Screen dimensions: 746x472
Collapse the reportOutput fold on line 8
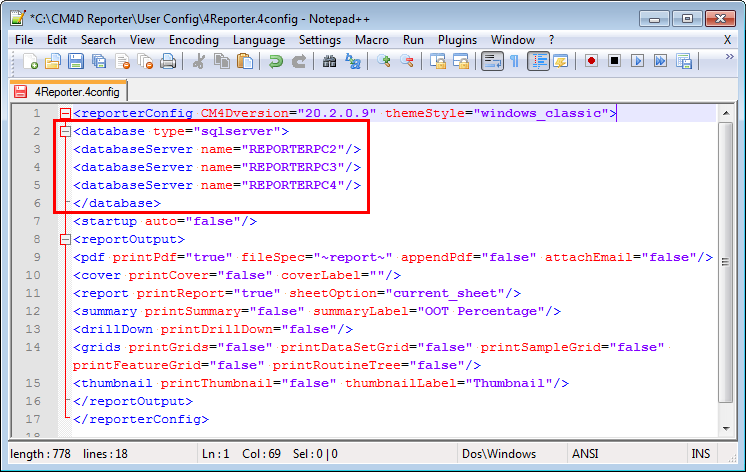coord(65,239)
